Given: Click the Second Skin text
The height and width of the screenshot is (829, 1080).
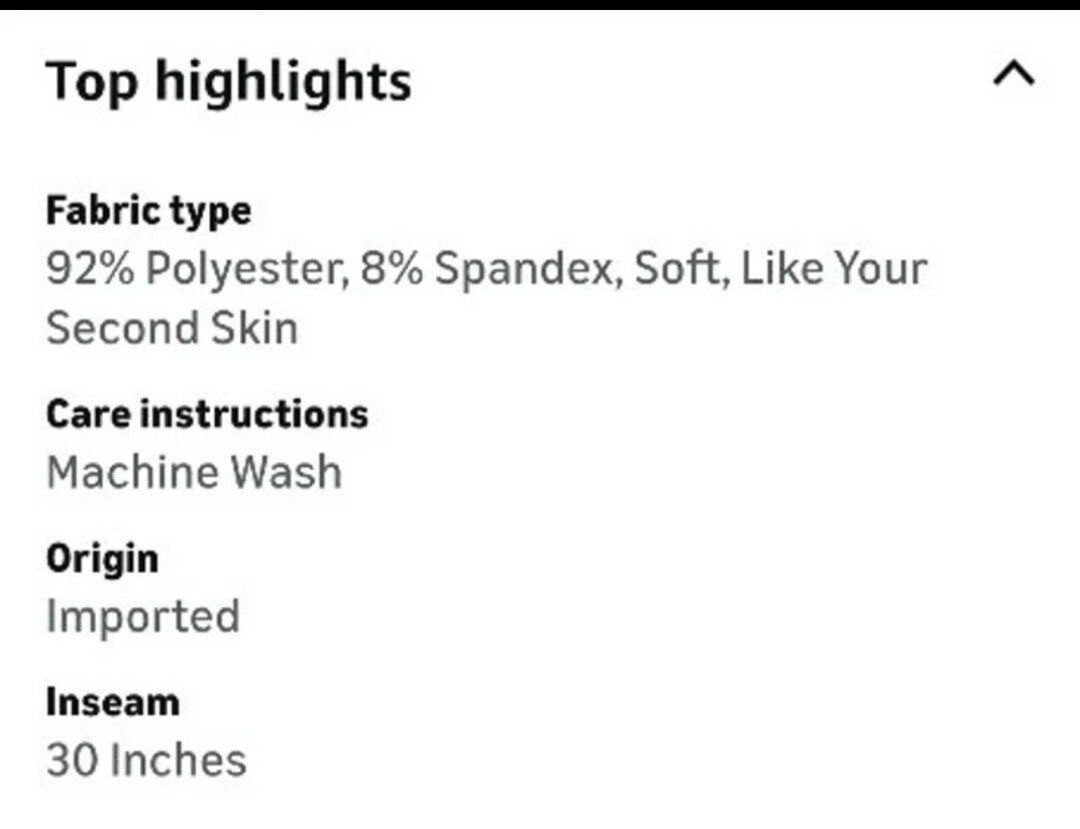Looking at the screenshot, I should click(x=172, y=328).
